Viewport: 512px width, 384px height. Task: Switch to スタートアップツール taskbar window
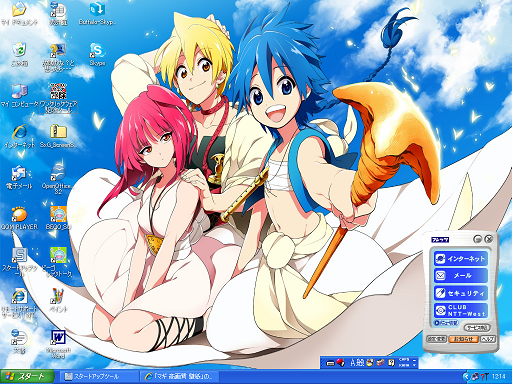click(99, 377)
